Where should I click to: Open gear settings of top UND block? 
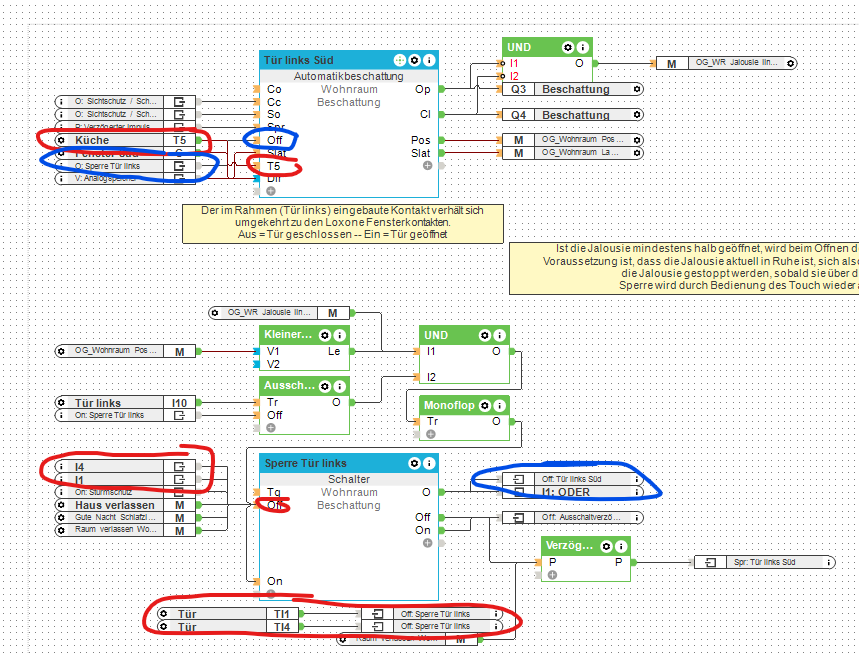click(x=569, y=48)
